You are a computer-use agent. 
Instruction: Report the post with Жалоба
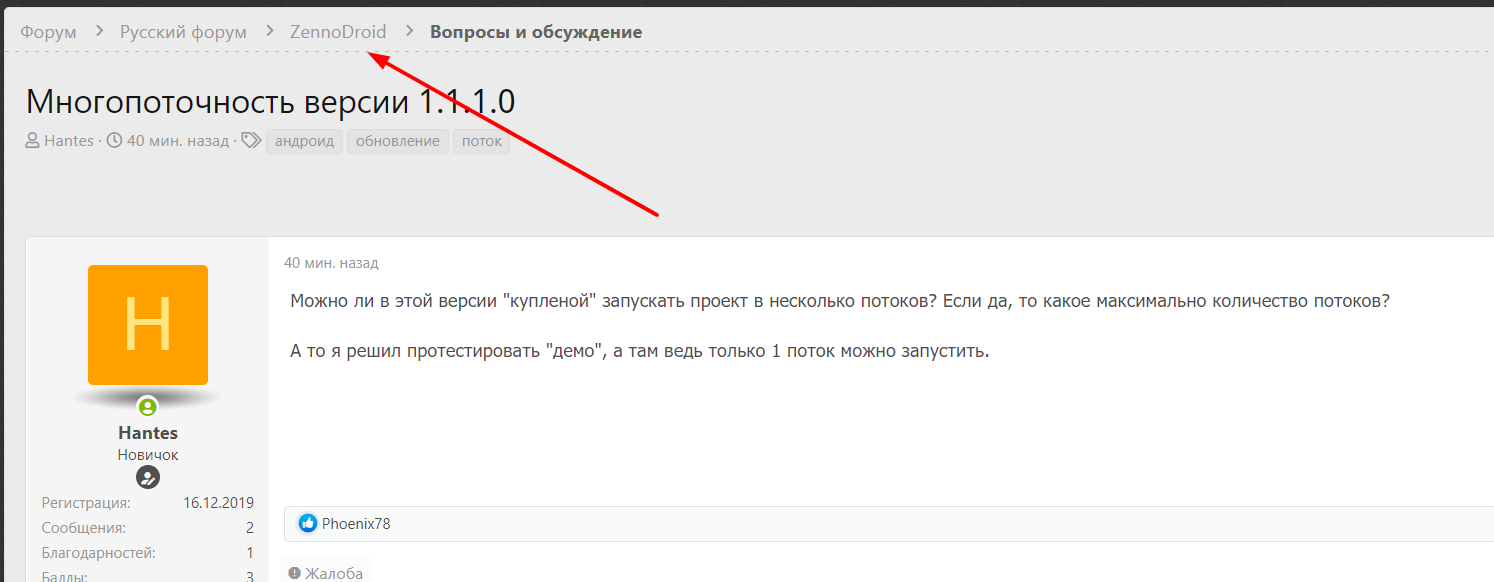pos(325,573)
